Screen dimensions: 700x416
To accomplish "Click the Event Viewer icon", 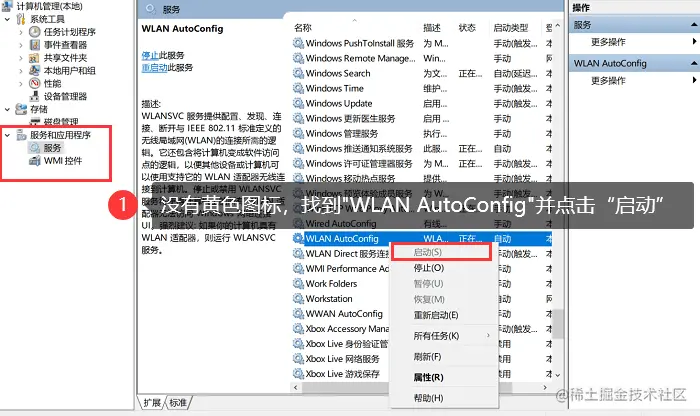I will pyautogui.click(x=34, y=45).
